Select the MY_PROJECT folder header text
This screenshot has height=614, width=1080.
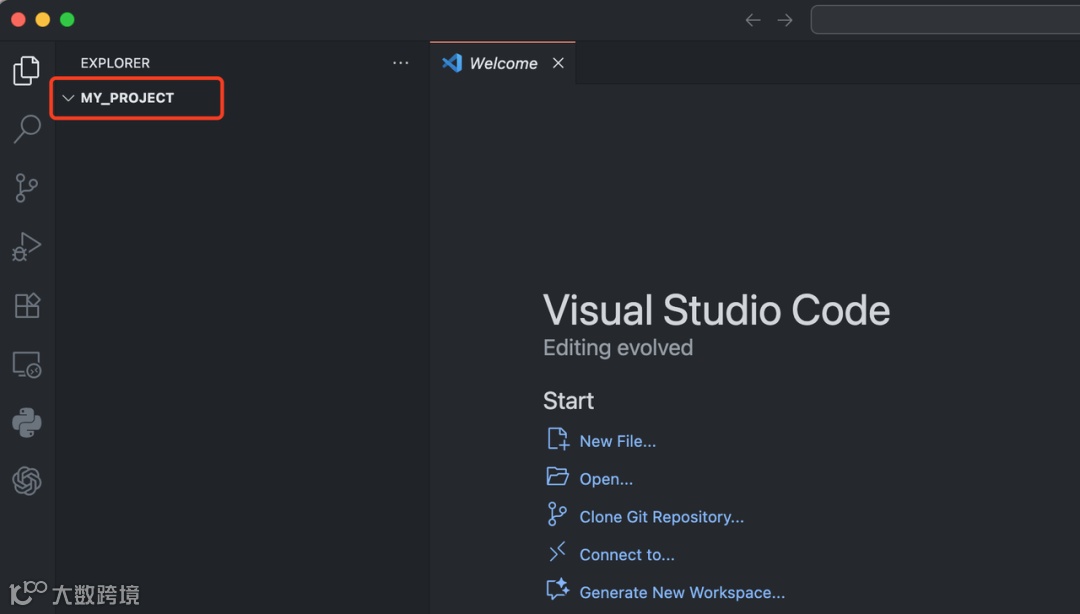point(127,98)
